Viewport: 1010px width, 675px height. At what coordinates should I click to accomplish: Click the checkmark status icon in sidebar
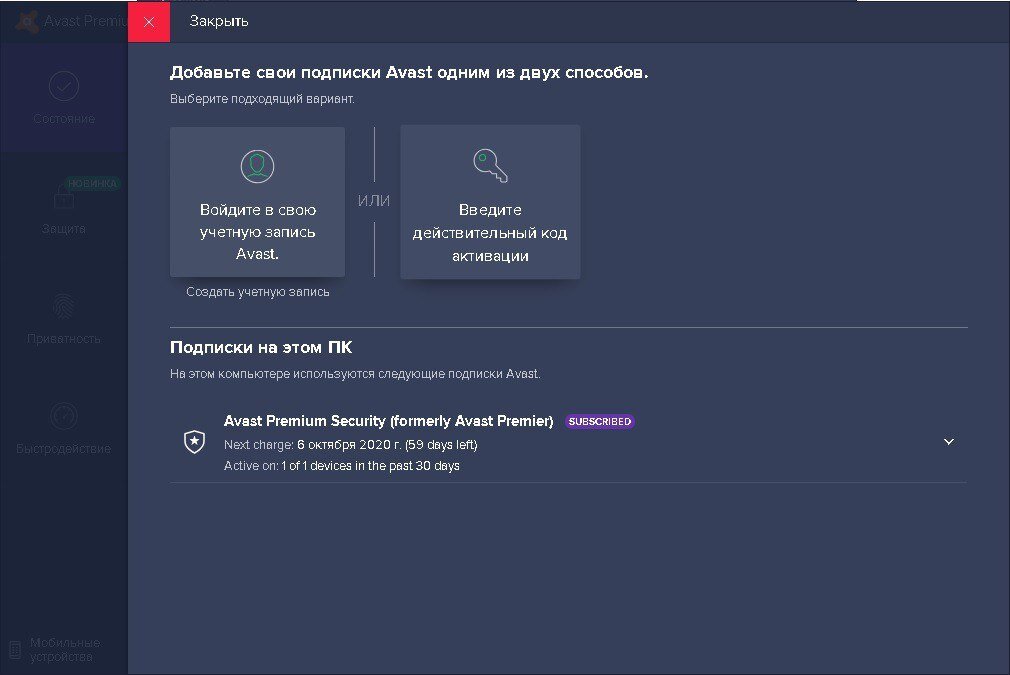(x=64, y=86)
